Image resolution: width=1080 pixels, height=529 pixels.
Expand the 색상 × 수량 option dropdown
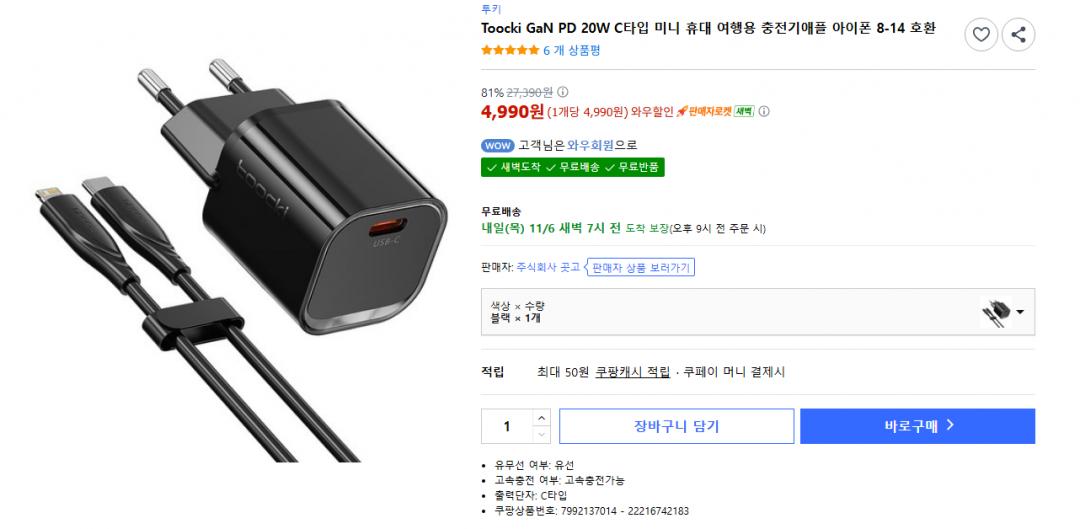pos(758,312)
